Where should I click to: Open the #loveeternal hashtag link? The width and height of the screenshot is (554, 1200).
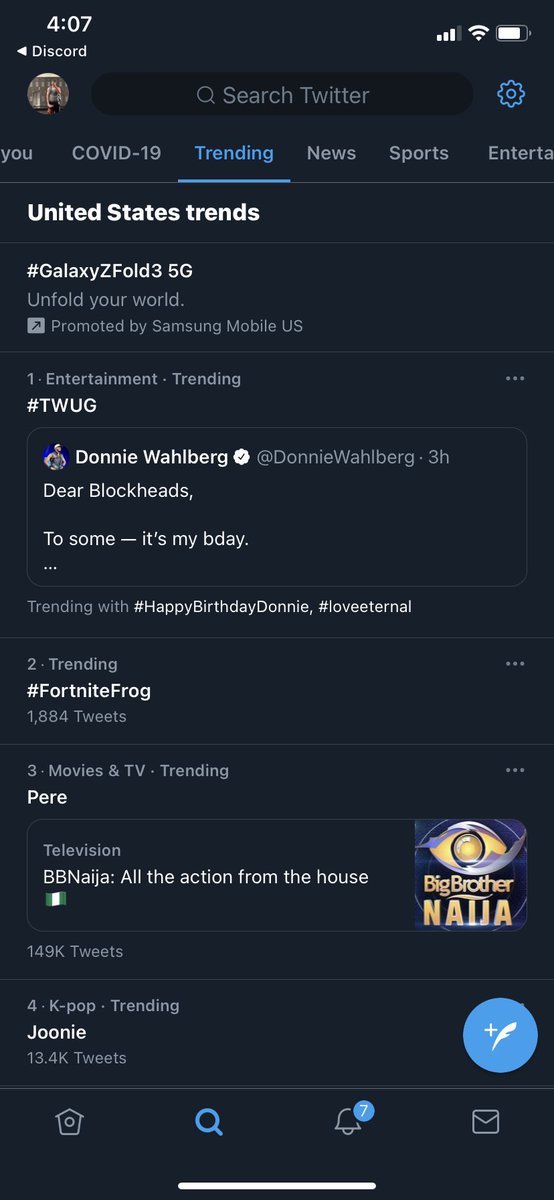click(x=365, y=606)
